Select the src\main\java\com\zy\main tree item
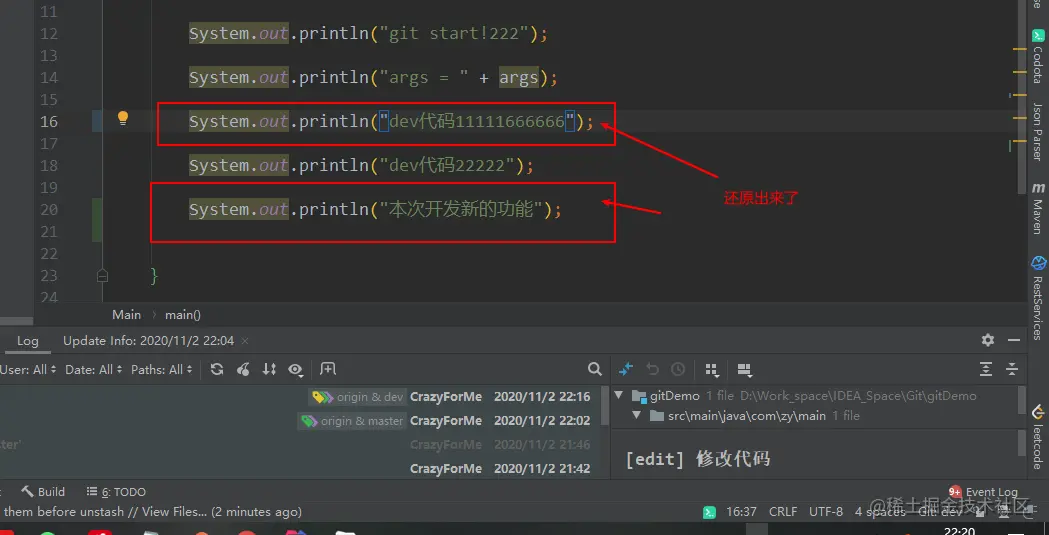 (747, 416)
